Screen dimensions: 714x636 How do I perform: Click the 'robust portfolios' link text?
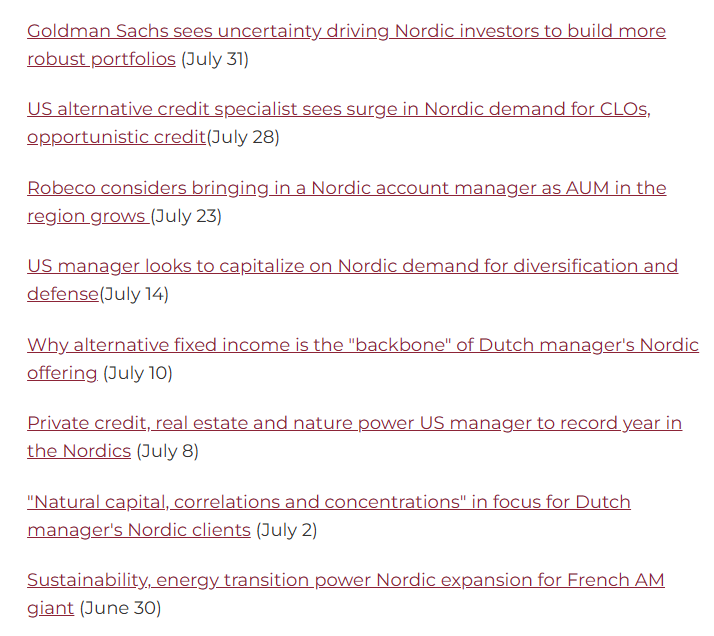coord(101,59)
